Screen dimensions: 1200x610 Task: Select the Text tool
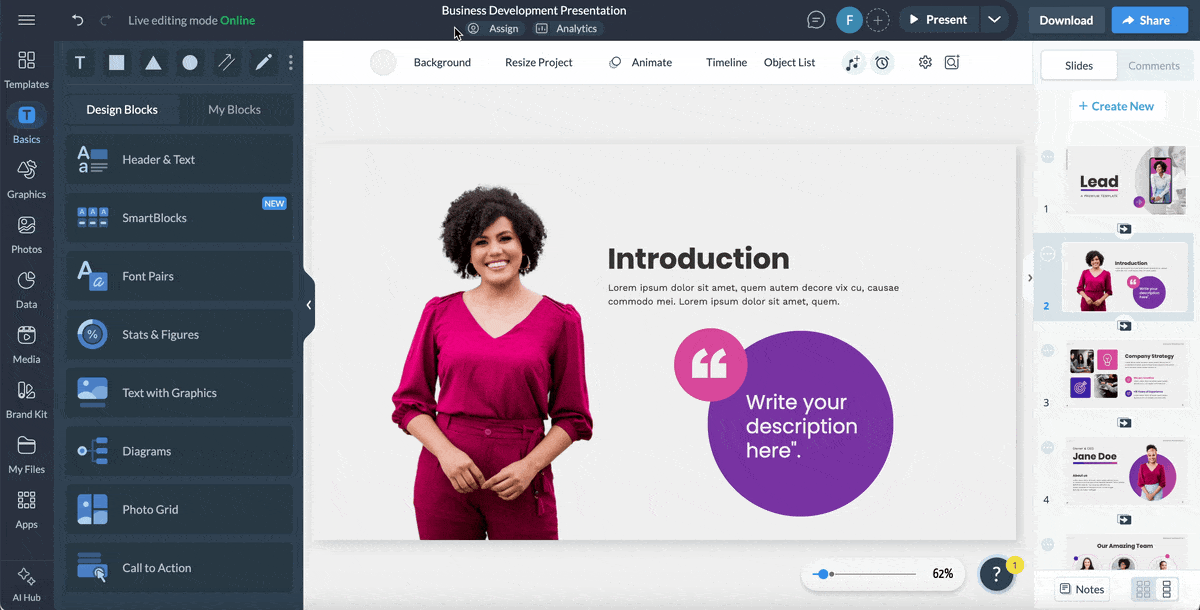click(80, 63)
